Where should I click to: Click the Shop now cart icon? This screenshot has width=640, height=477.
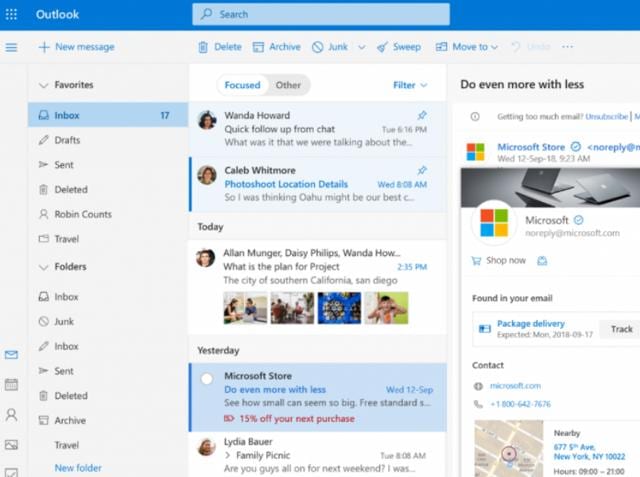pyautogui.click(x=476, y=261)
